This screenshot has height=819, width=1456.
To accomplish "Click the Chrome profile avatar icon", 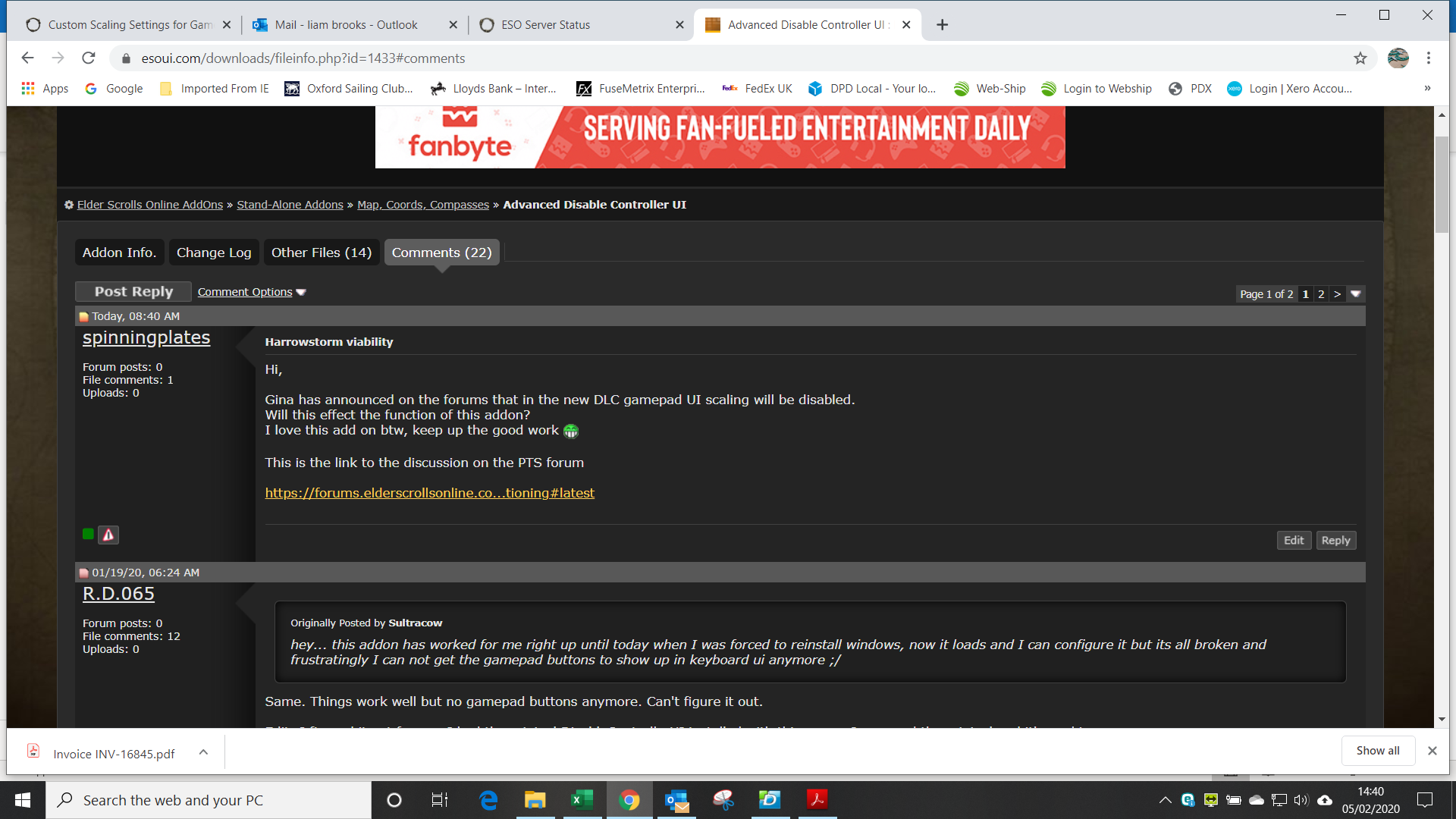I will coord(1398,58).
